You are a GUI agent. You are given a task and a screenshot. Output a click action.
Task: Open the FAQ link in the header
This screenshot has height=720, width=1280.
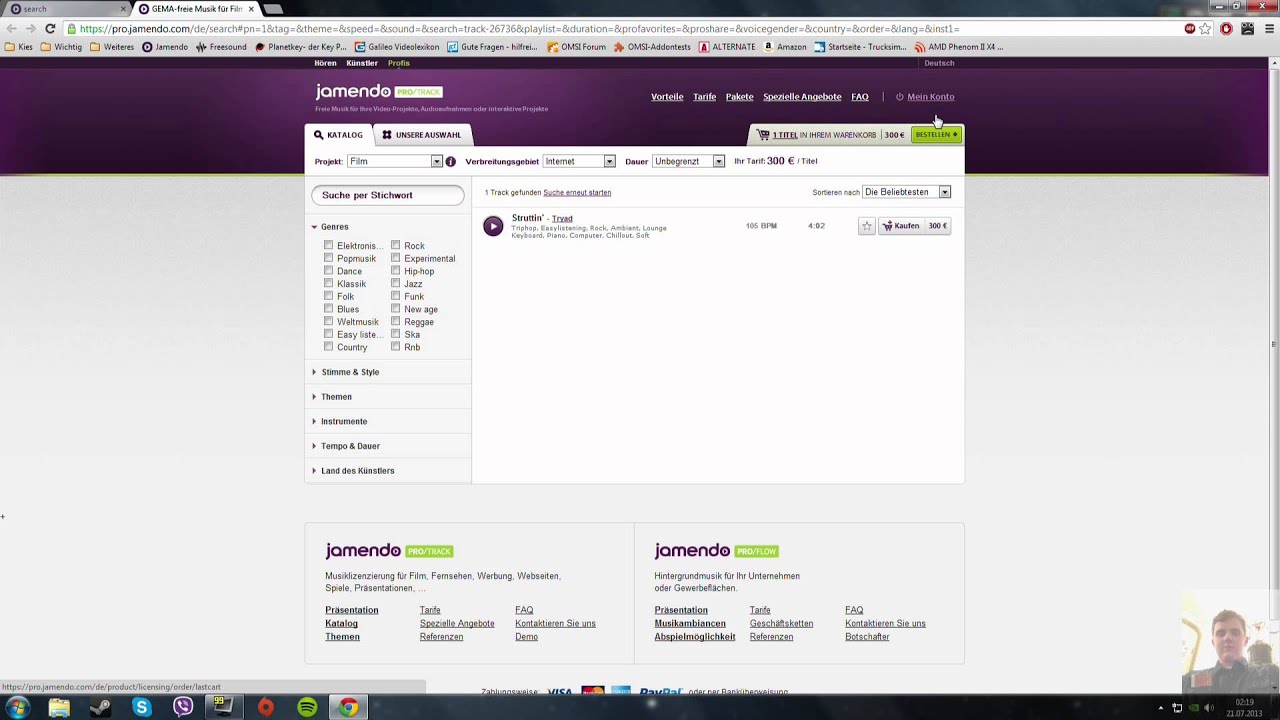pos(860,97)
